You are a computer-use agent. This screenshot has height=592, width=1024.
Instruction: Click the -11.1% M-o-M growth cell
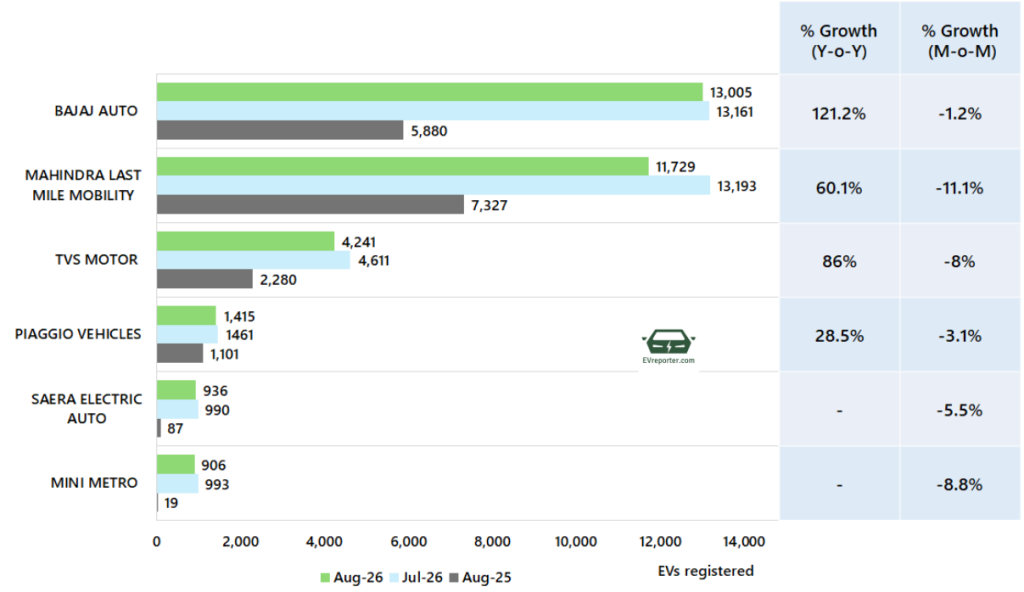click(960, 188)
